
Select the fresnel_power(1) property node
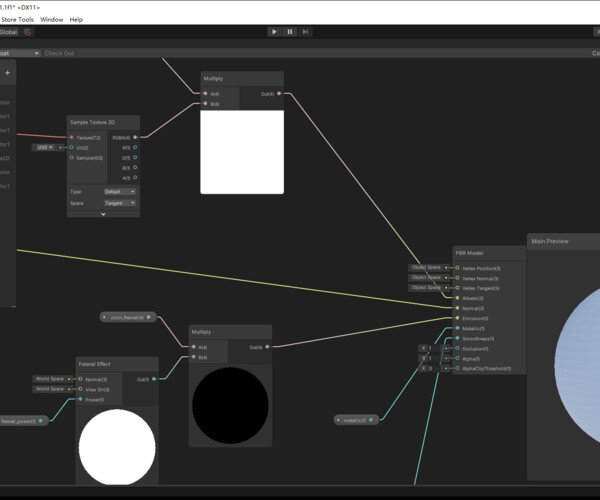23,421
